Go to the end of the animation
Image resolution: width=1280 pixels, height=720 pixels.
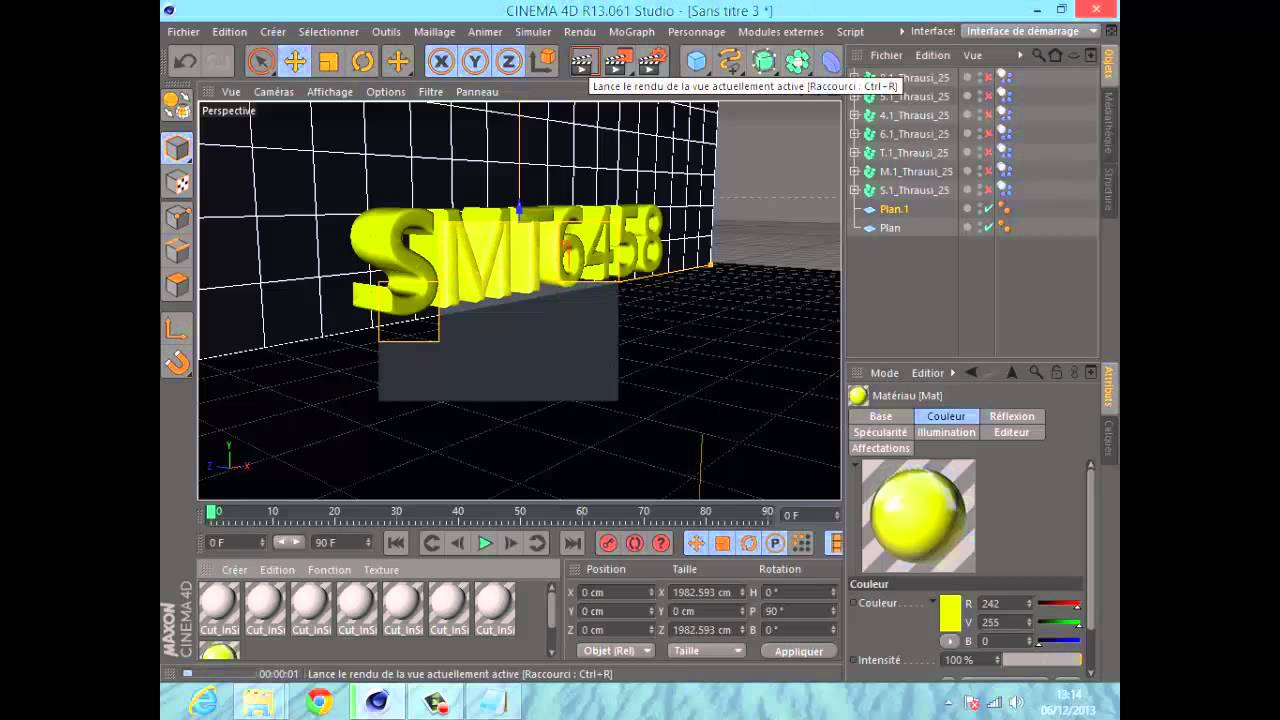tap(572, 543)
